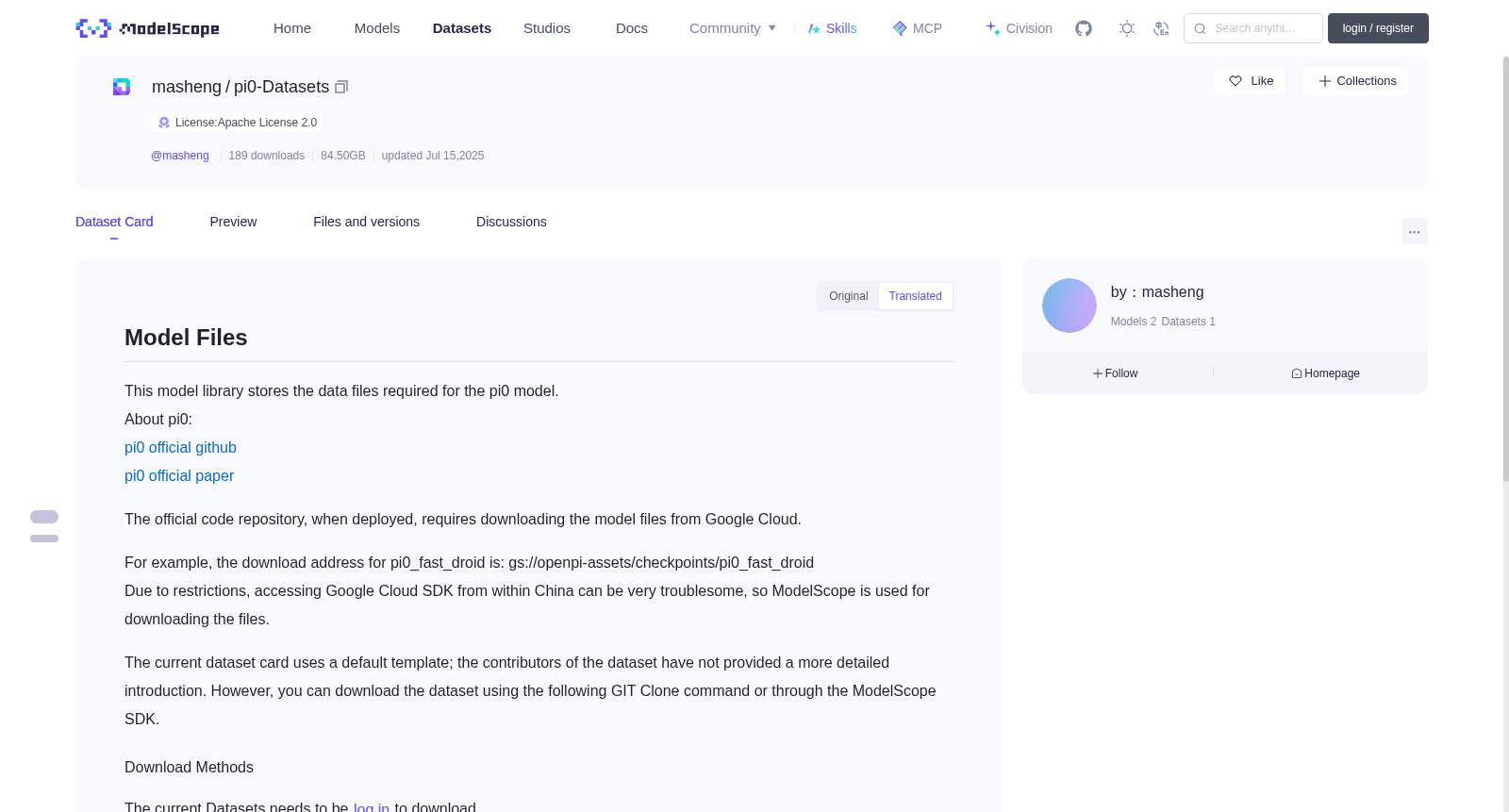Image resolution: width=1509 pixels, height=812 pixels.
Task: Click the Skills sparkle icon
Action: [x=814, y=28]
